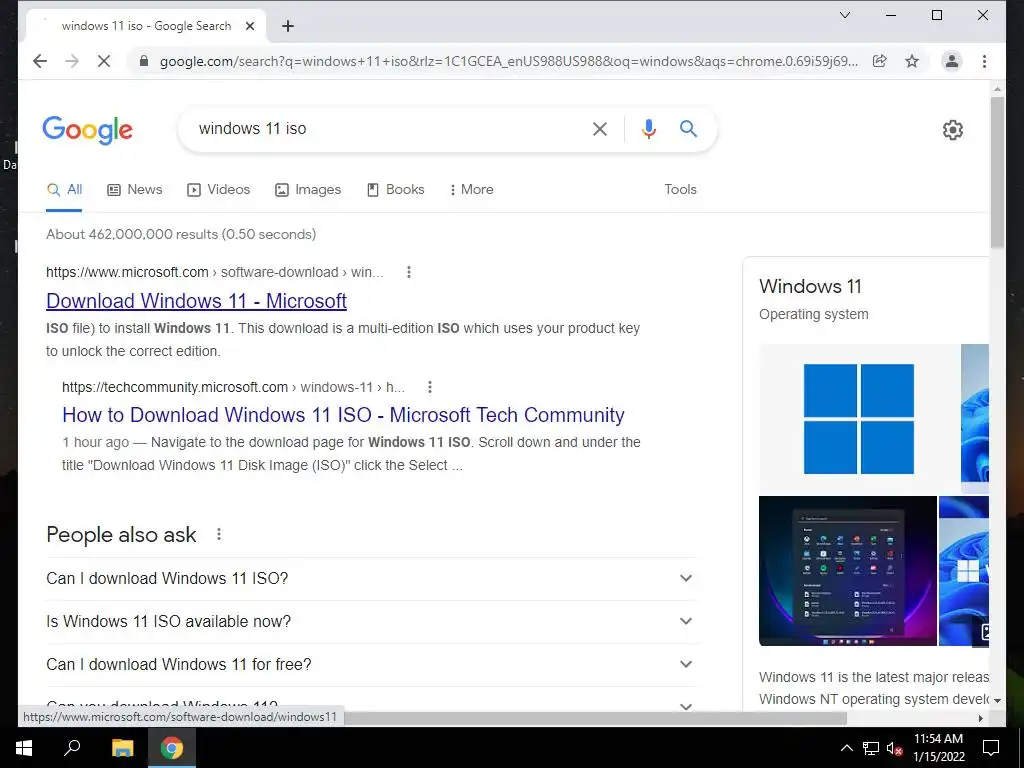Click the scroll right arrow on the horizontal scrollbar
The image size is (1024, 768).
pos(980,718)
